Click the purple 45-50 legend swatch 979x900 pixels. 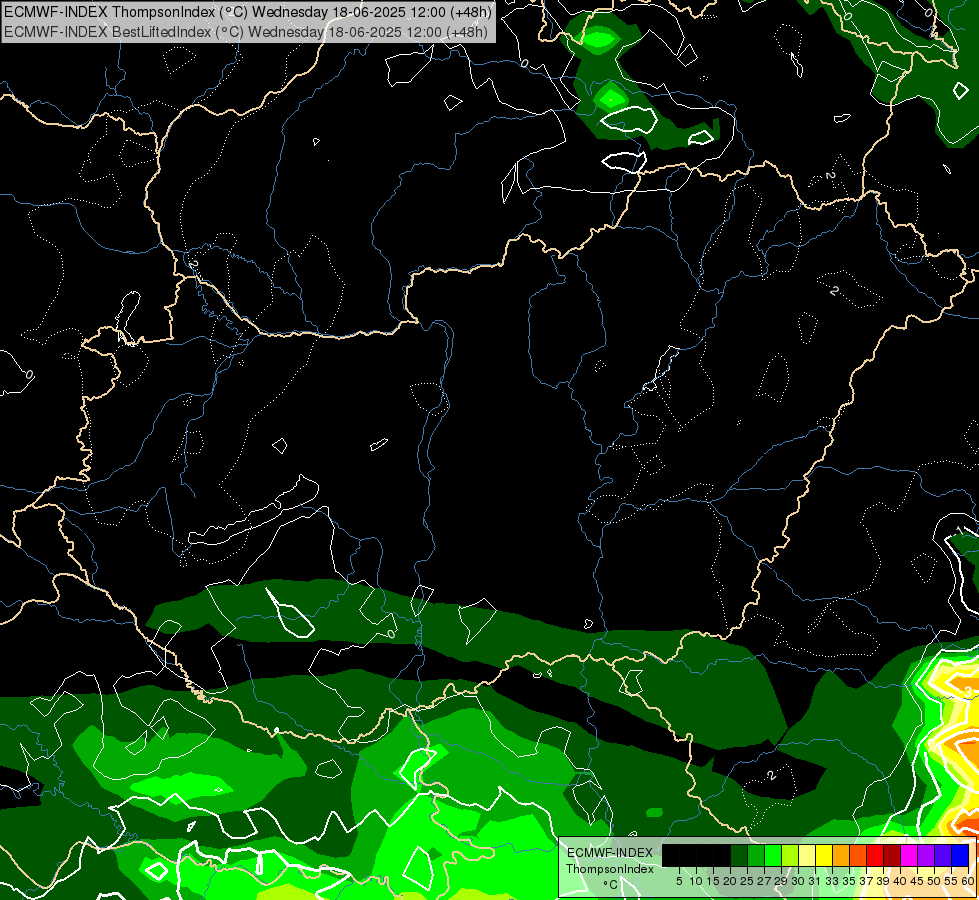click(926, 856)
